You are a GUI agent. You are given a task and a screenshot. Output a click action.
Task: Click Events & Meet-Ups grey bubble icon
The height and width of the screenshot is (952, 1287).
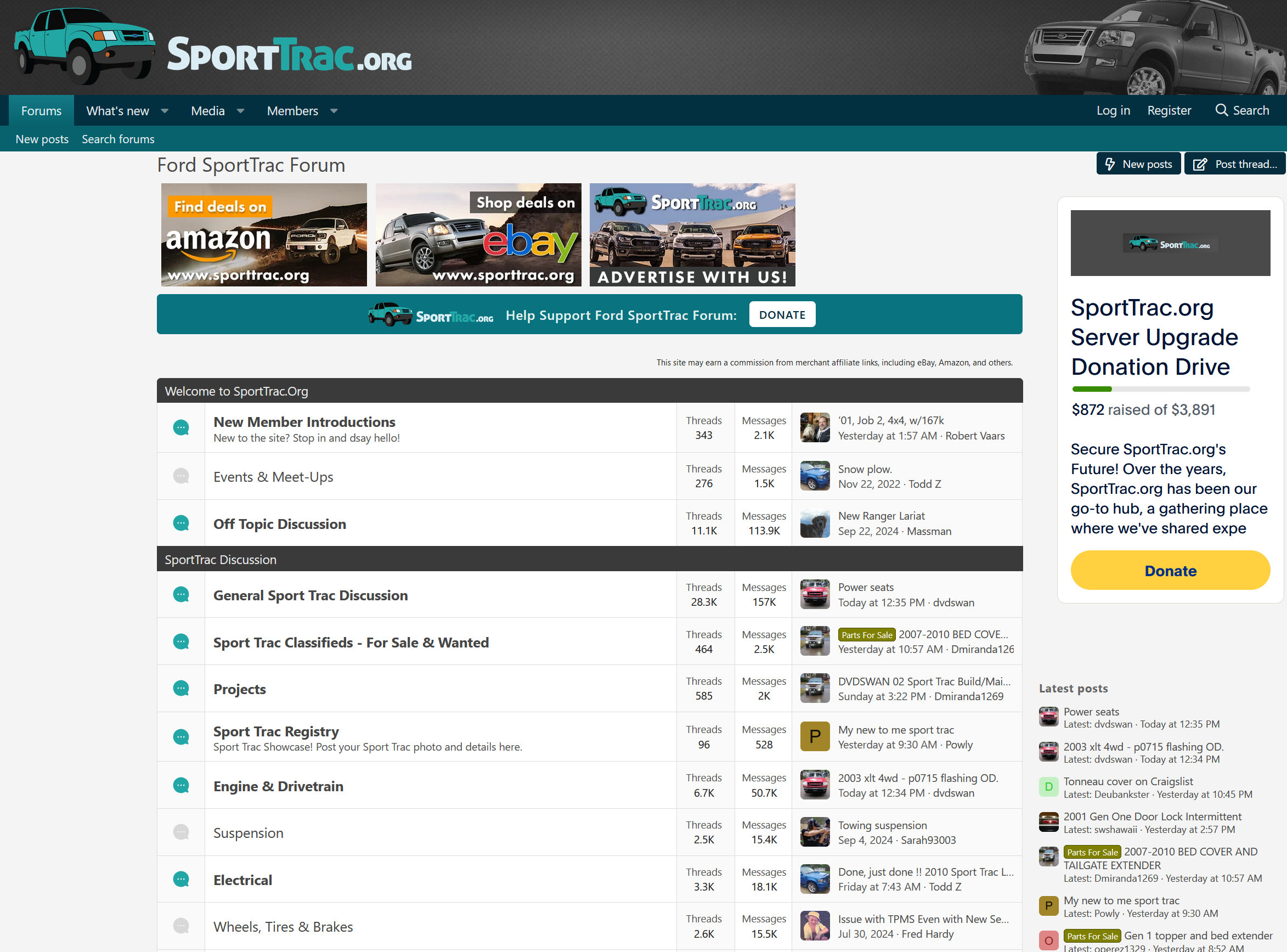coord(181,476)
